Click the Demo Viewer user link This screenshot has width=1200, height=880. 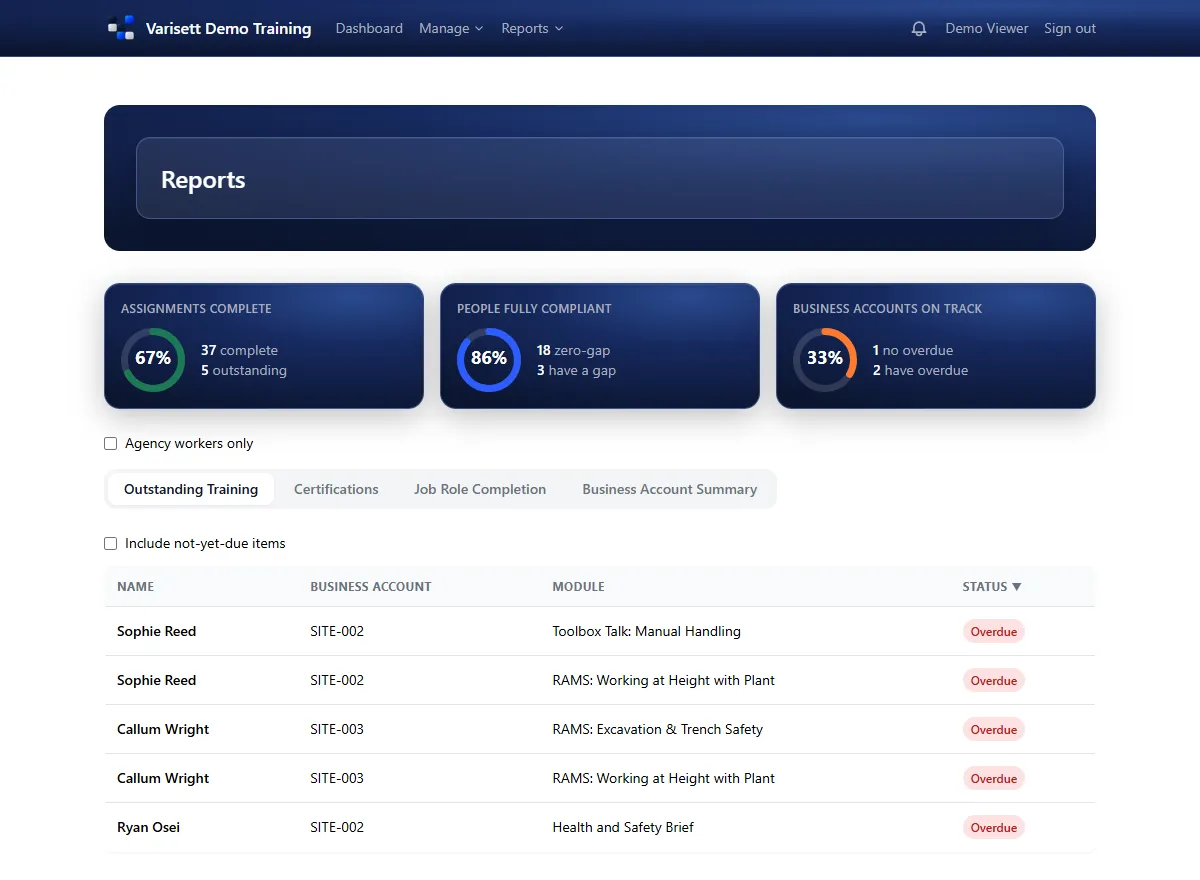coord(987,28)
